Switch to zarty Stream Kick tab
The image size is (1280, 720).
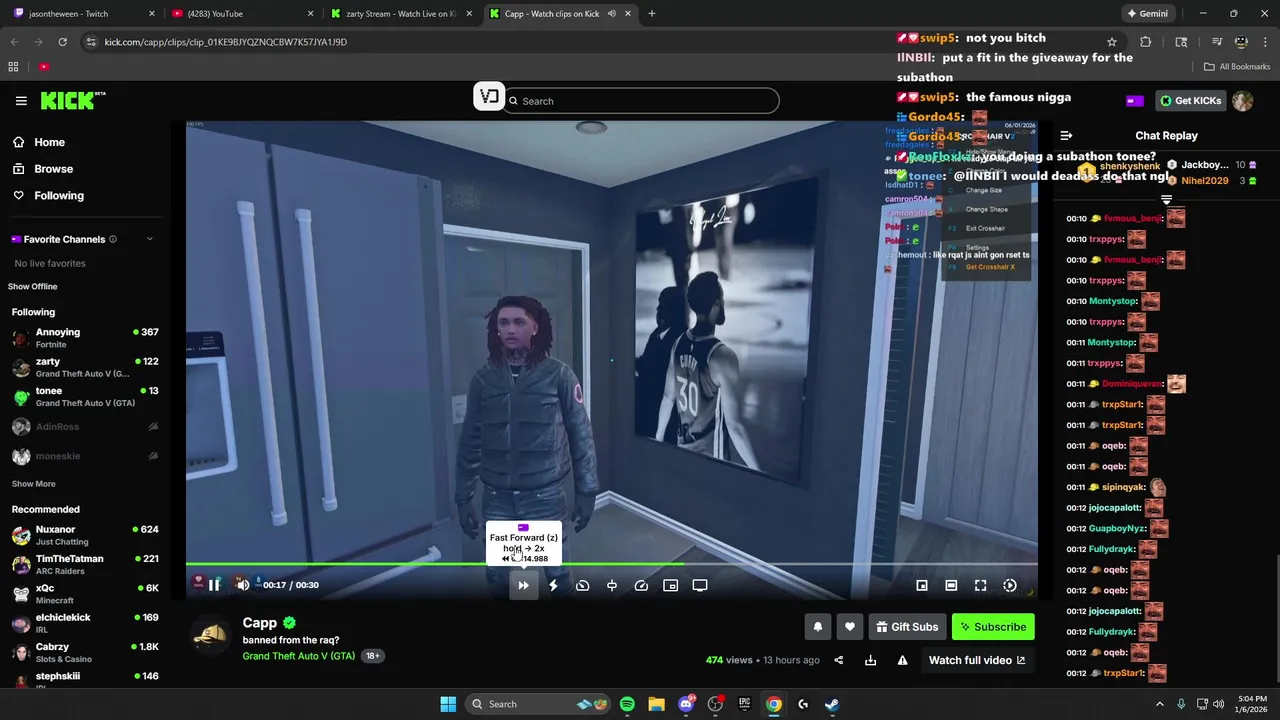coord(400,14)
